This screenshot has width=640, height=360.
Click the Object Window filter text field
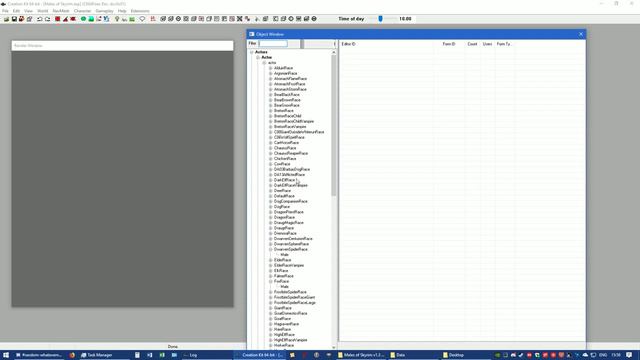pos(273,43)
